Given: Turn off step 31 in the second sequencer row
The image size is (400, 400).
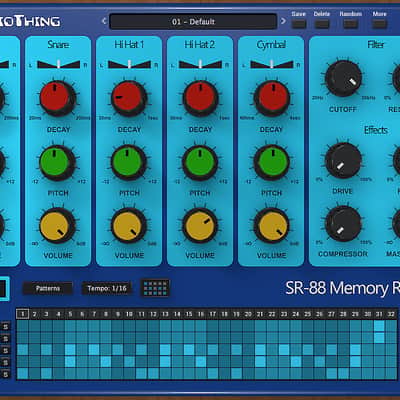Looking at the screenshot, I should click(379, 338).
